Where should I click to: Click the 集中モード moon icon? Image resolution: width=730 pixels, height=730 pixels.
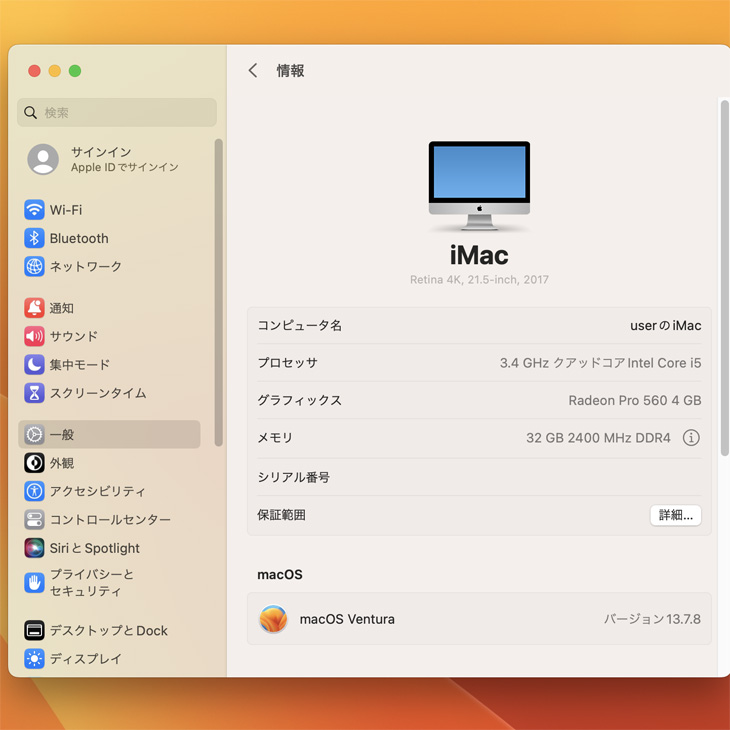pyautogui.click(x=34, y=365)
